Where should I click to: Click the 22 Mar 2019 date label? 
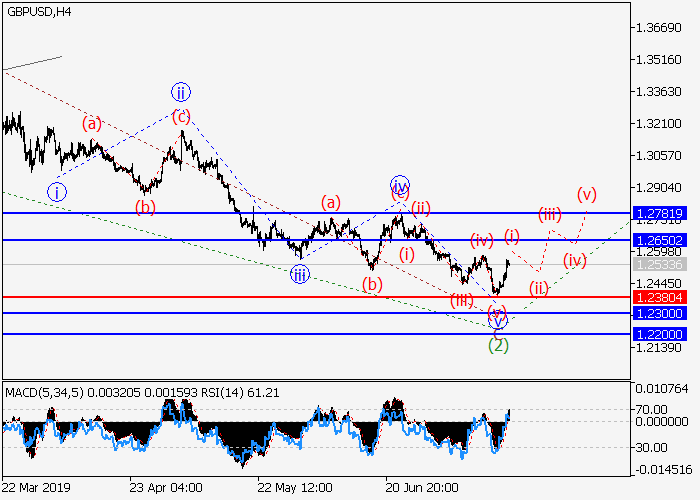pyautogui.click(x=38, y=487)
